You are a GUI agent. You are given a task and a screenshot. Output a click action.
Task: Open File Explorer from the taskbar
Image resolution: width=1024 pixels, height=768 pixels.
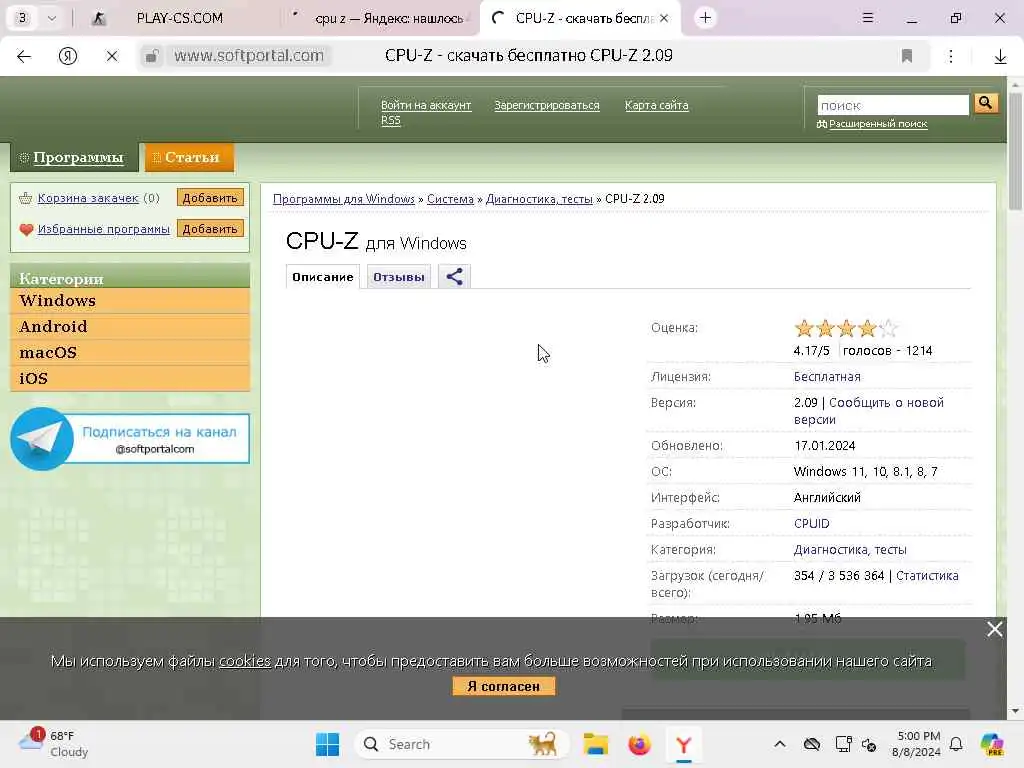pos(596,744)
